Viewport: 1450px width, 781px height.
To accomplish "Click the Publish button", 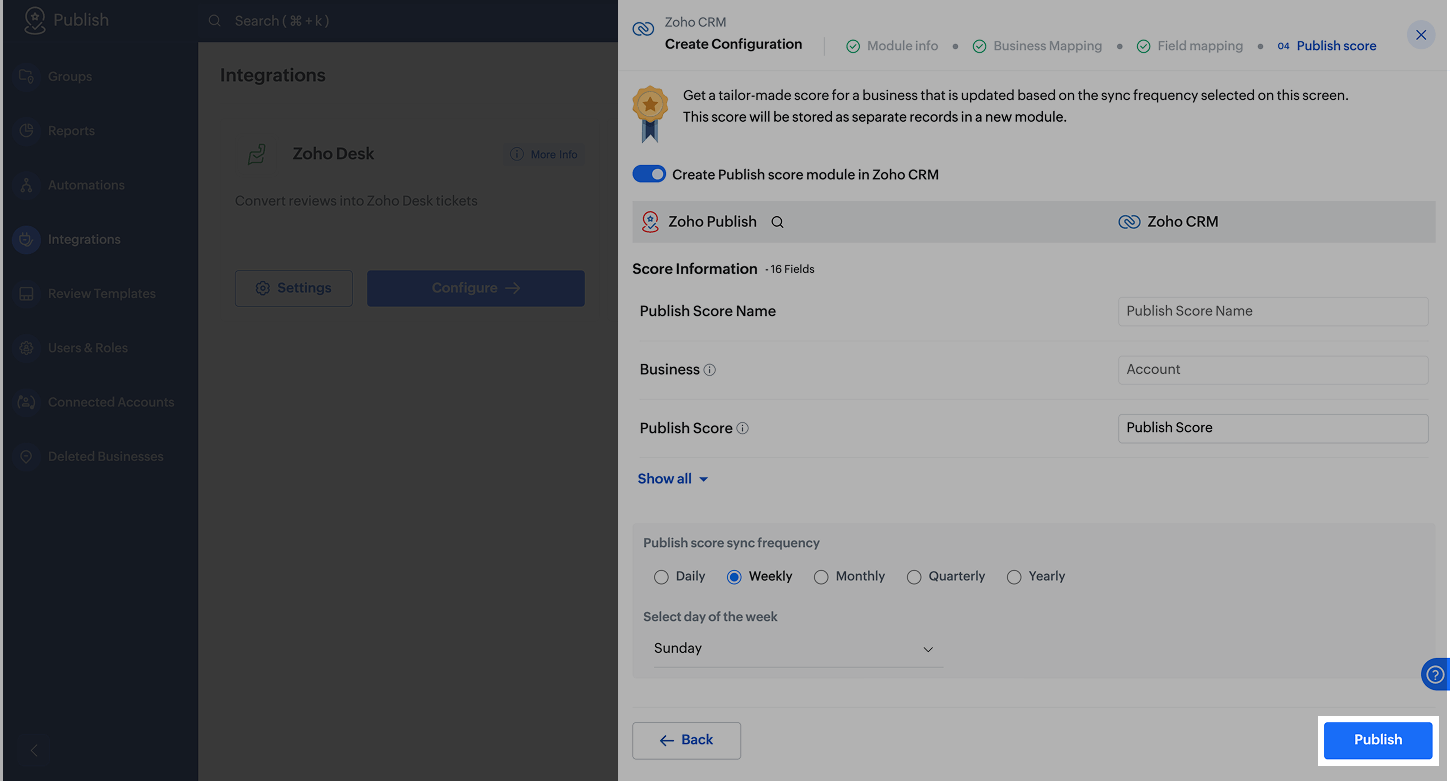I will [1378, 740].
